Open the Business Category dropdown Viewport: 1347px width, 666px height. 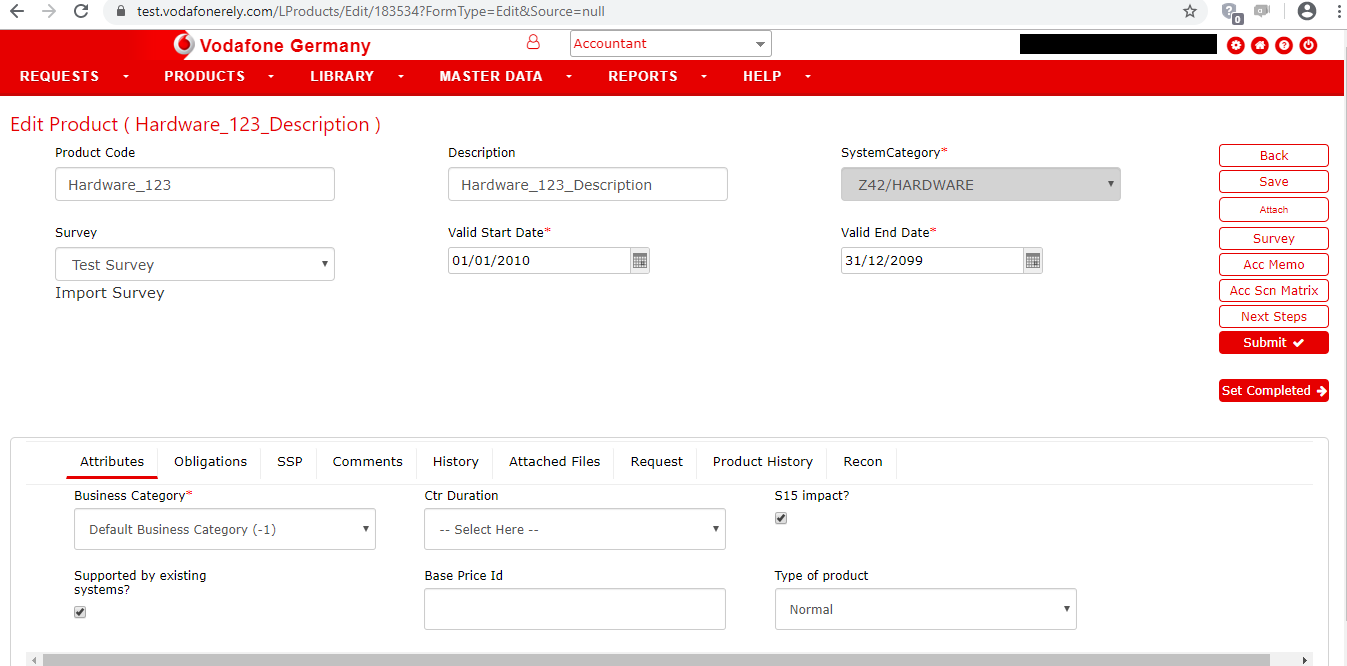pos(225,529)
